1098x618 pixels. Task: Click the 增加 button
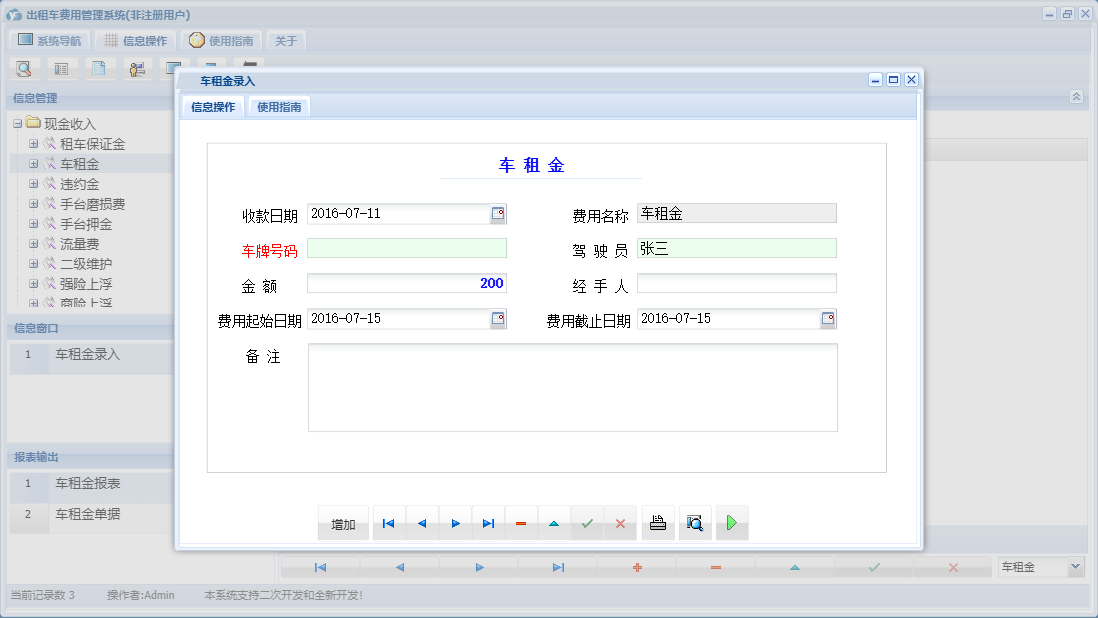point(343,524)
